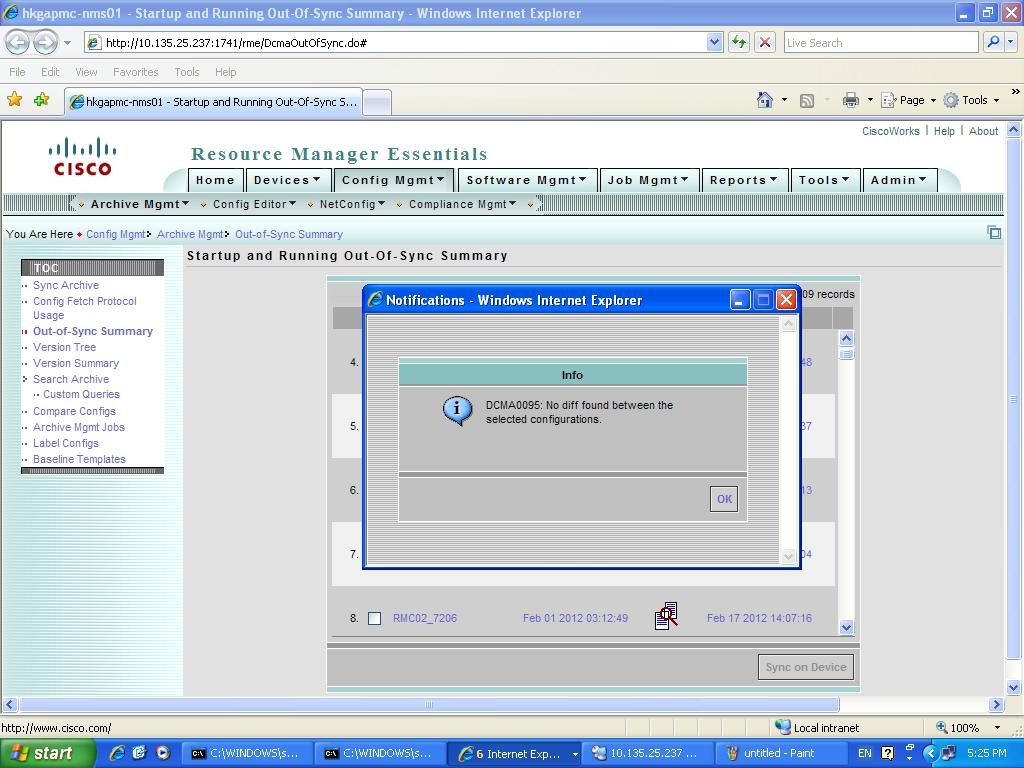
Task: Expand the NetConfig submenu
Action: [x=352, y=204]
